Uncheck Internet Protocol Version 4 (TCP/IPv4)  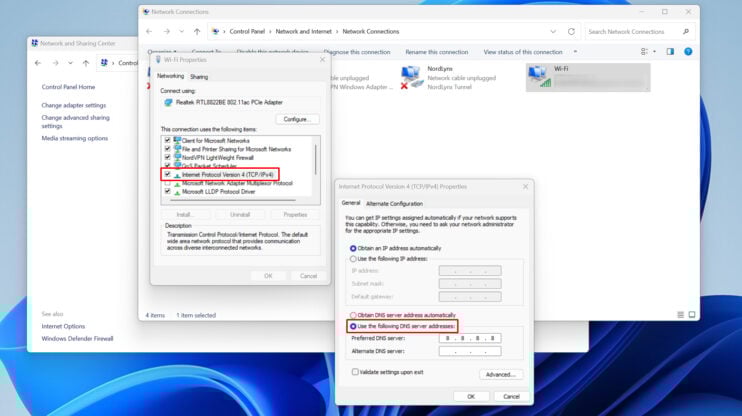168,174
